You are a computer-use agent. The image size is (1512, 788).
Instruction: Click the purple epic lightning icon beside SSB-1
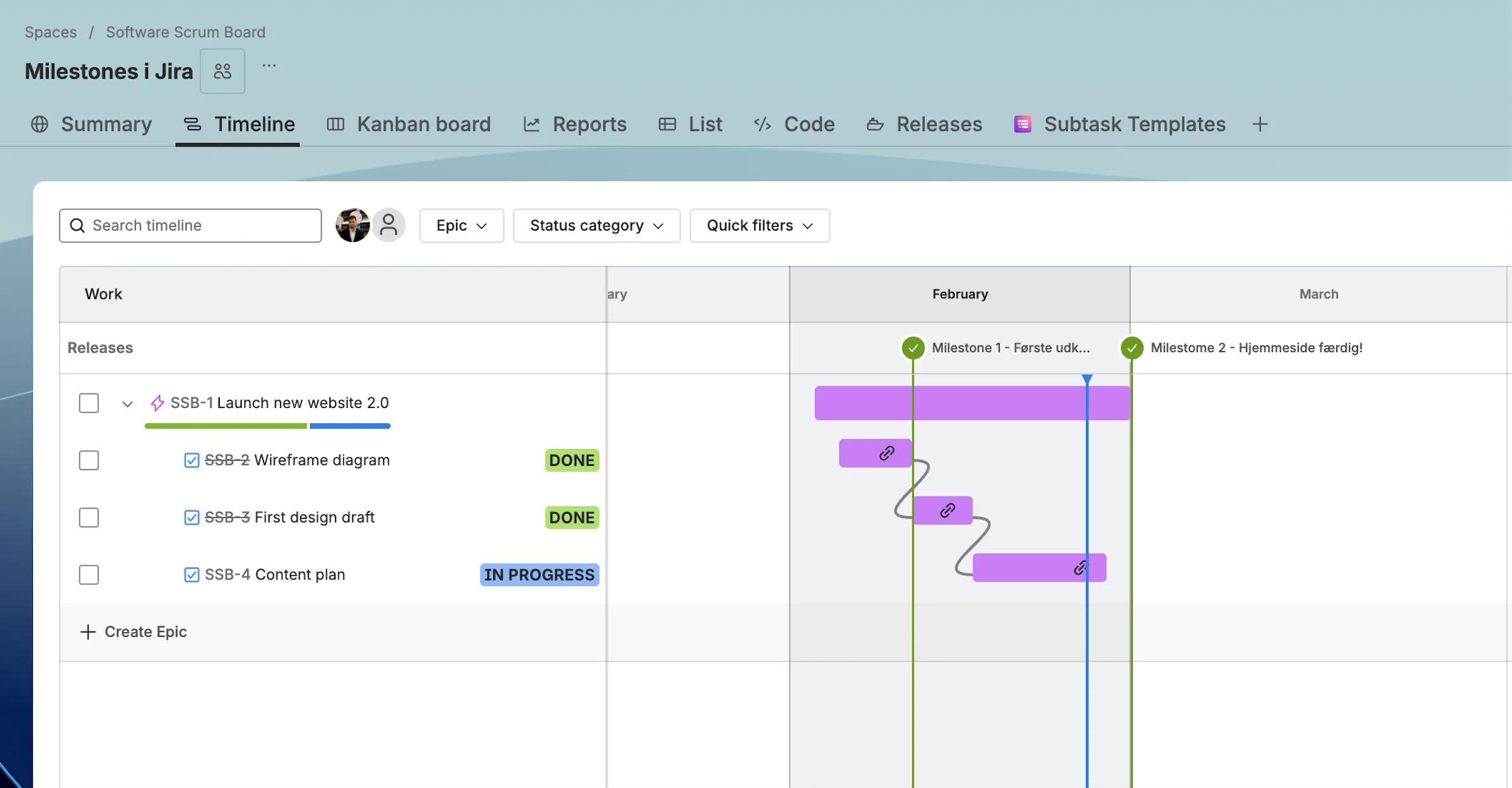click(156, 402)
